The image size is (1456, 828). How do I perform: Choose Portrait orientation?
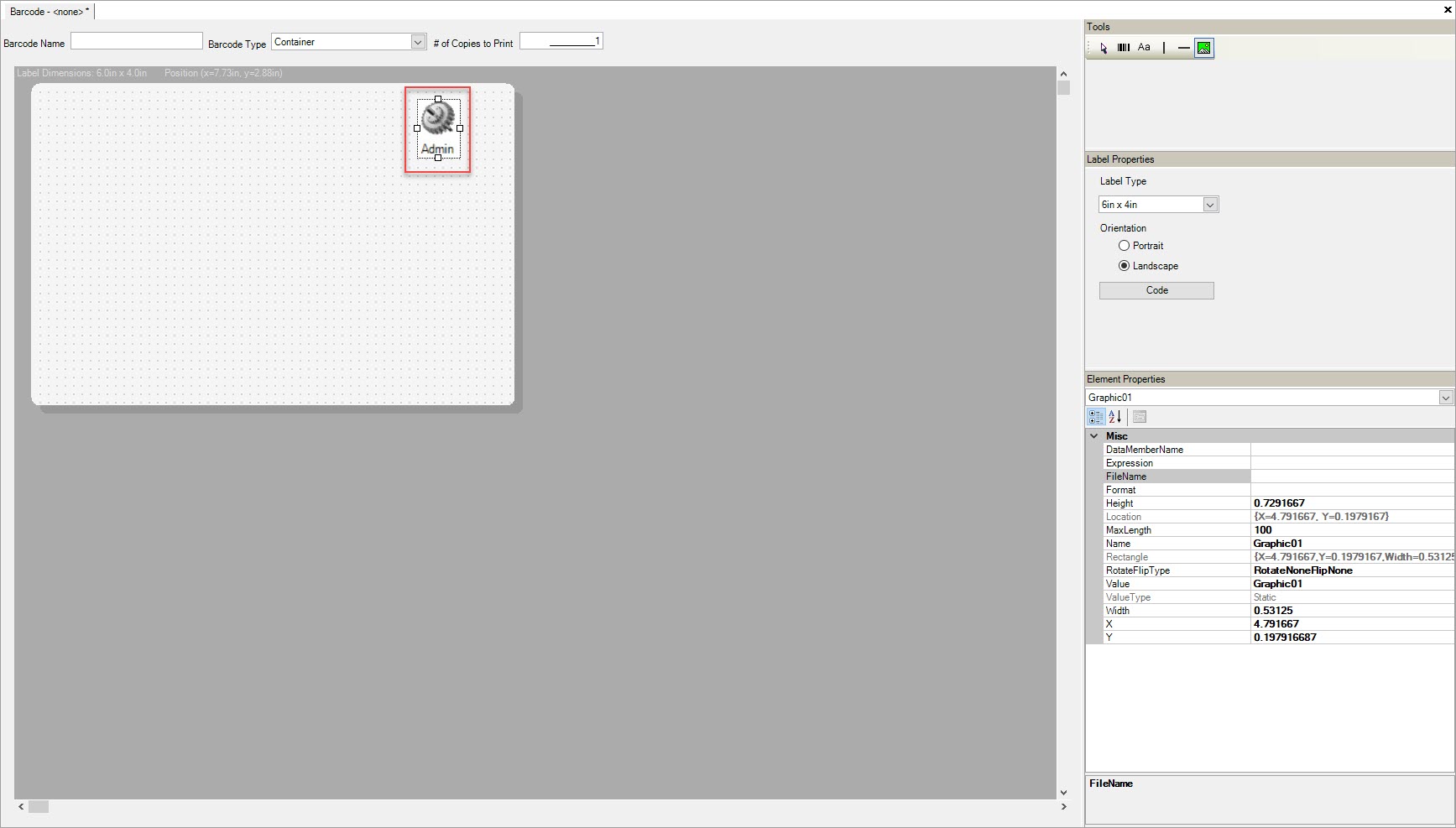pyautogui.click(x=1140, y=246)
